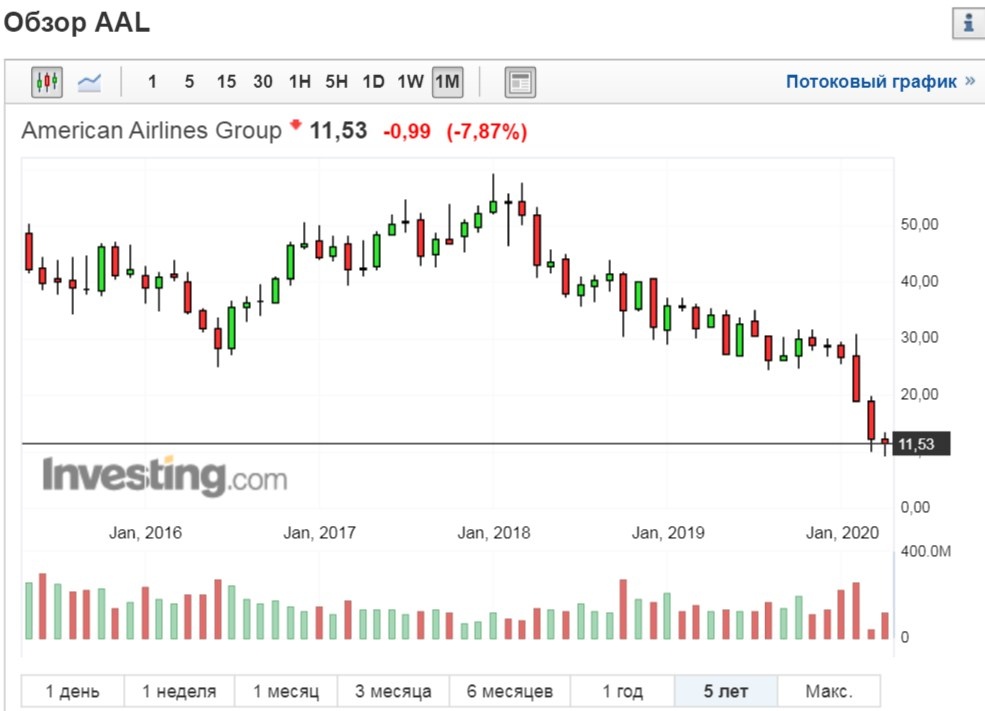This screenshot has height=711, width=985.
Task: Open the info icon next to Обзор AAL
Action: click(x=968, y=24)
